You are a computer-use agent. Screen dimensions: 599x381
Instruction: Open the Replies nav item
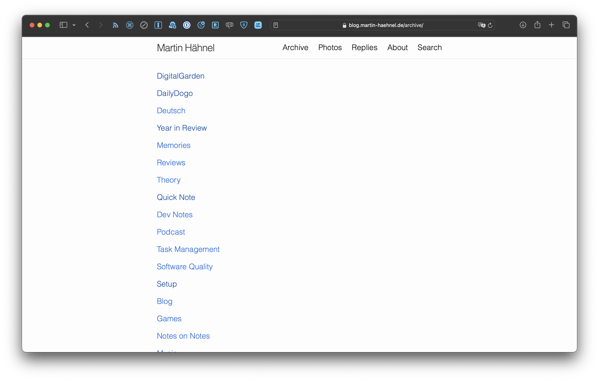click(x=364, y=47)
